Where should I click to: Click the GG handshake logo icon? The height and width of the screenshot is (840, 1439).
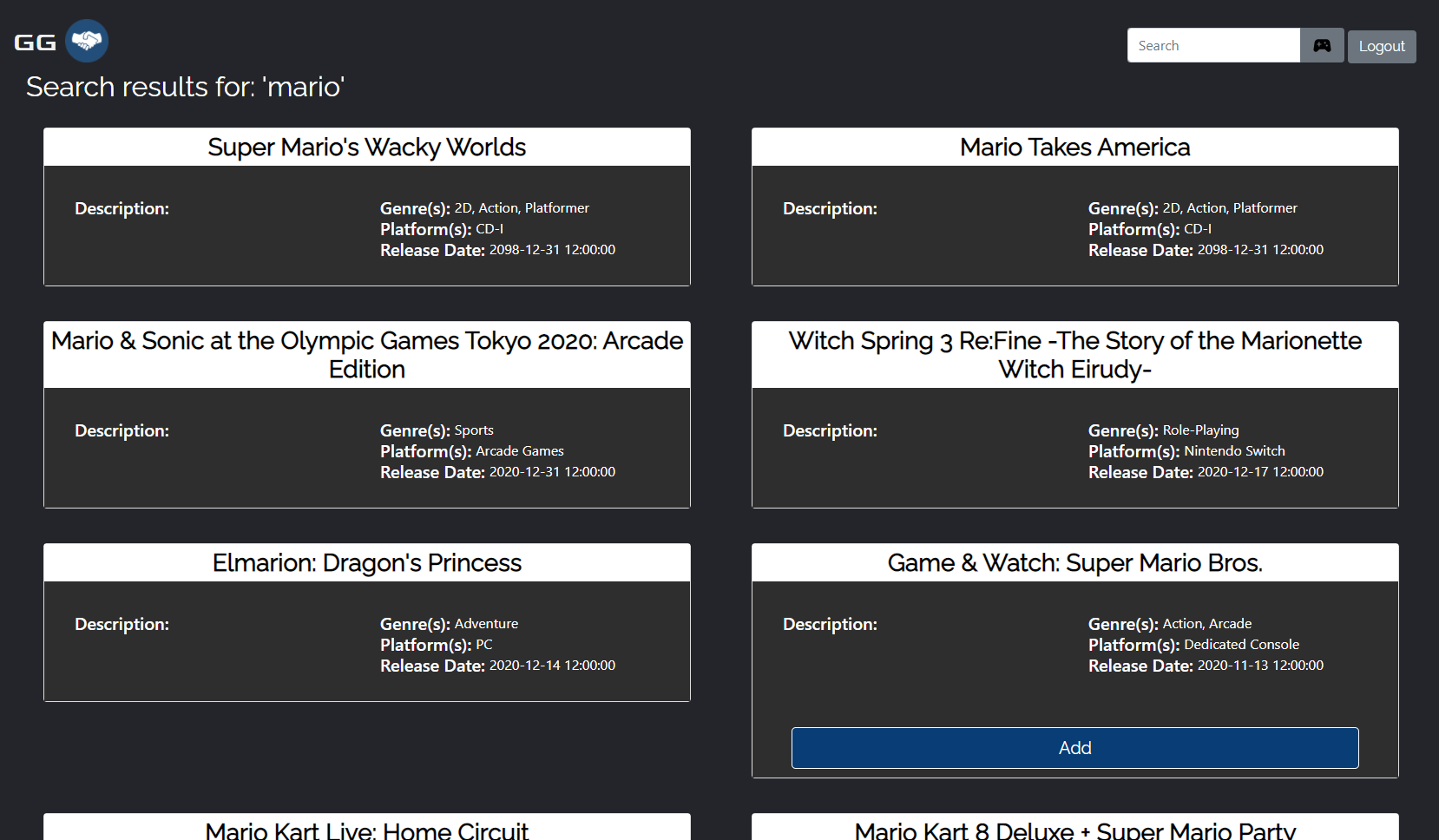click(x=87, y=41)
